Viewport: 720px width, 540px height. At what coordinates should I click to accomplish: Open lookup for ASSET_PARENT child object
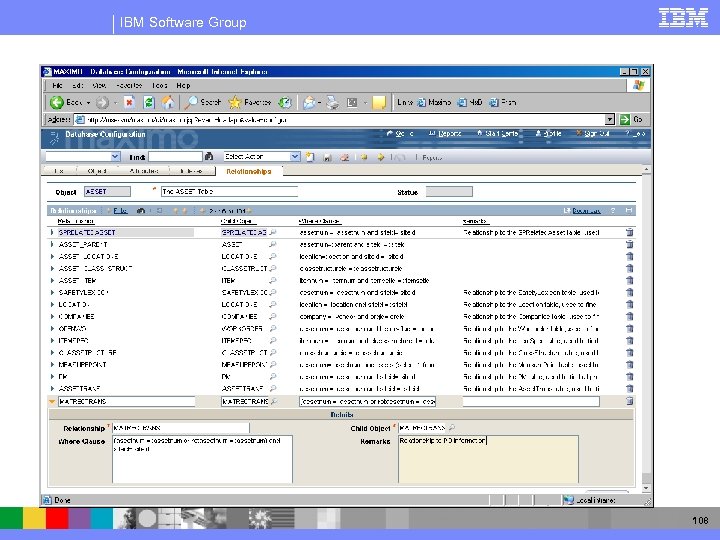tap(273, 244)
